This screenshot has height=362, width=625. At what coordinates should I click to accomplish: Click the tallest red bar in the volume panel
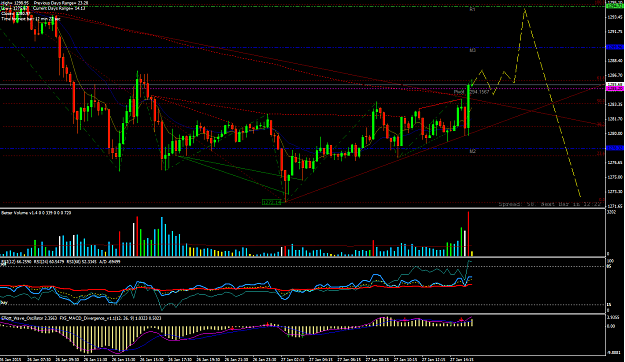[468, 234]
